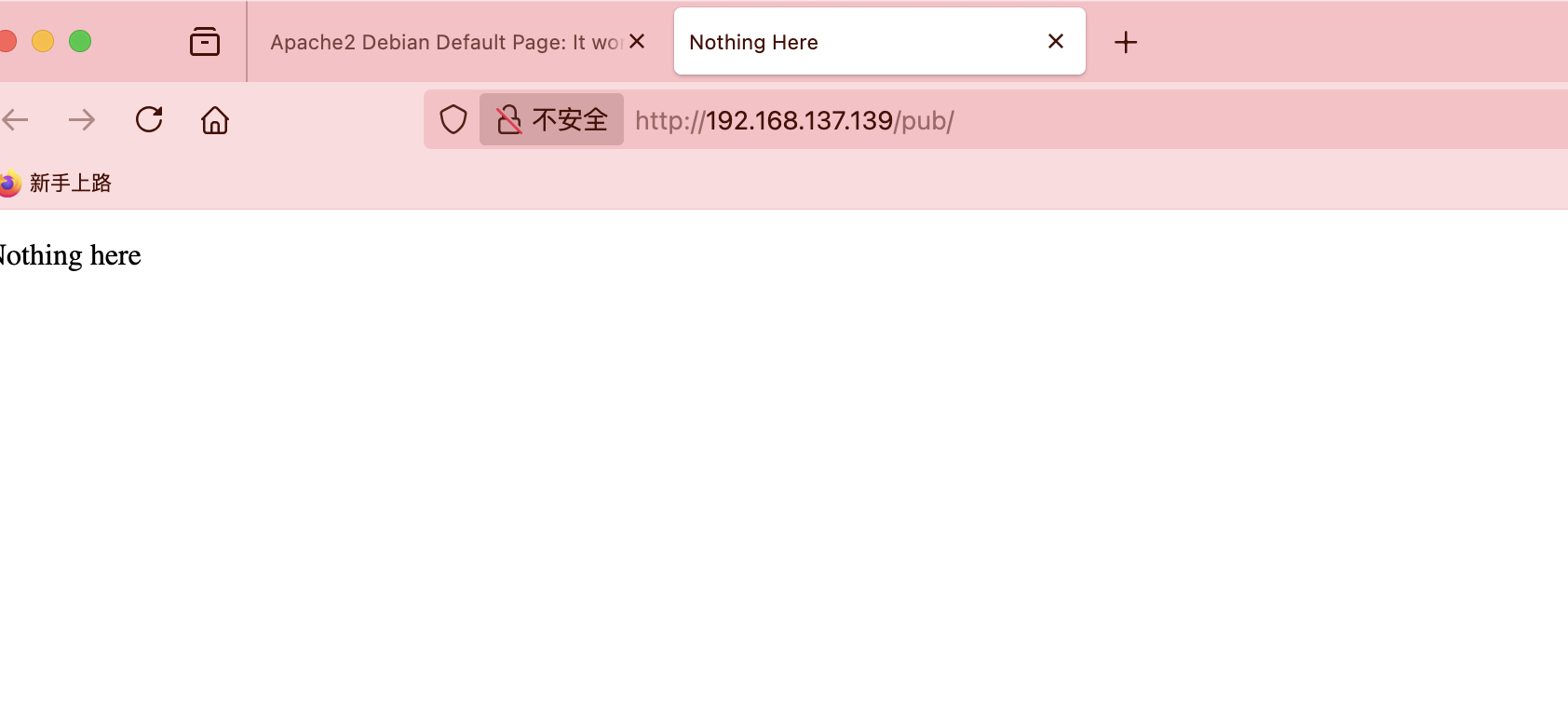The height and width of the screenshot is (710, 1568).
Task: Close the Nothing Here tab
Action: point(1056,41)
